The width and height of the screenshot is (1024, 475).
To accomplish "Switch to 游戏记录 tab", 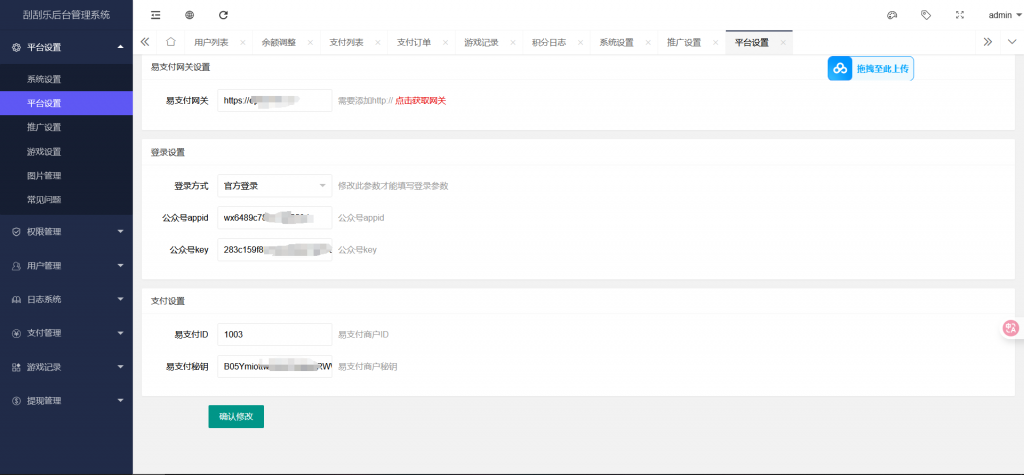I will 481,42.
